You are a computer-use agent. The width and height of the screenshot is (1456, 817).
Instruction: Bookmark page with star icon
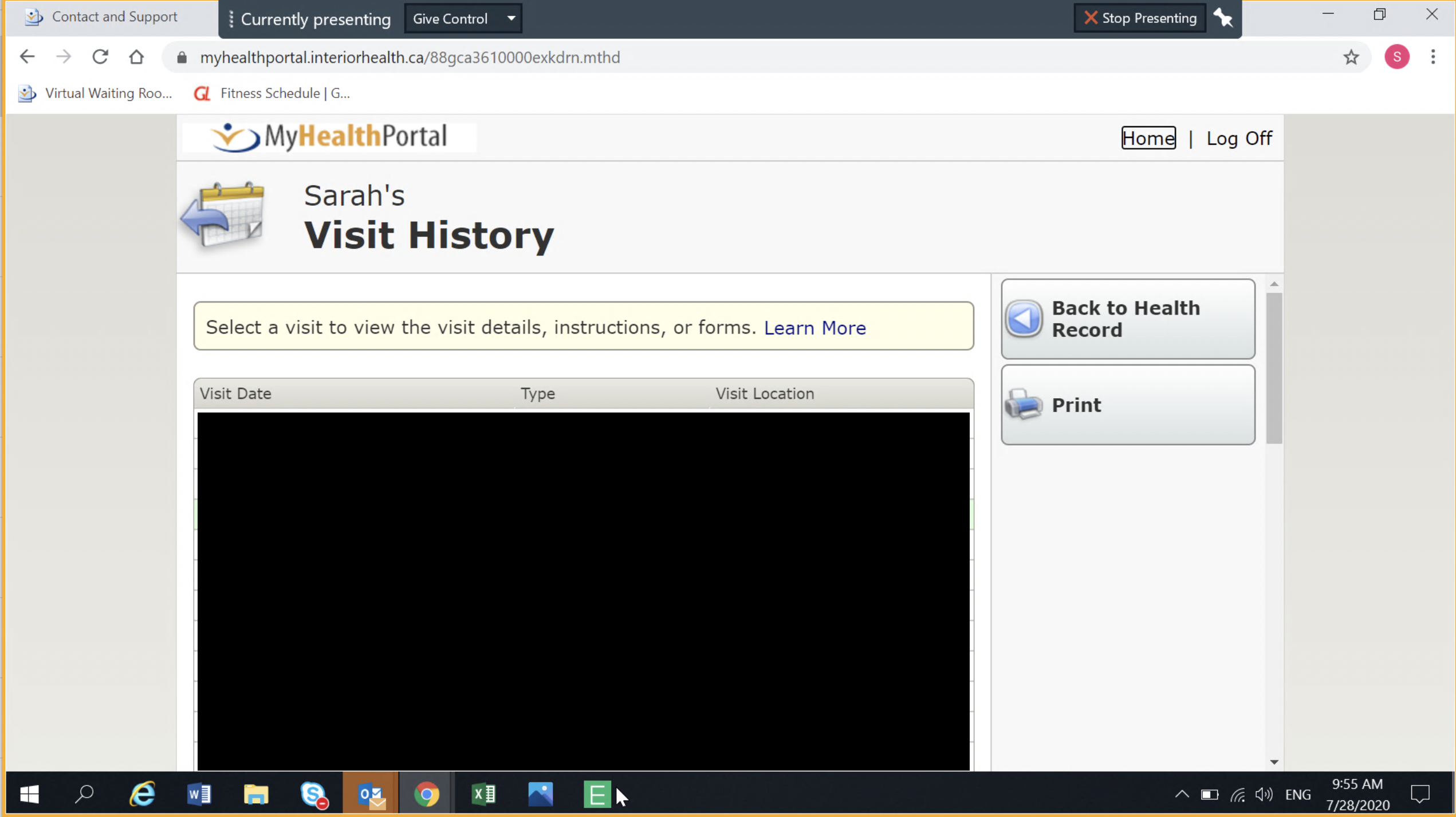coord(1351,57)
